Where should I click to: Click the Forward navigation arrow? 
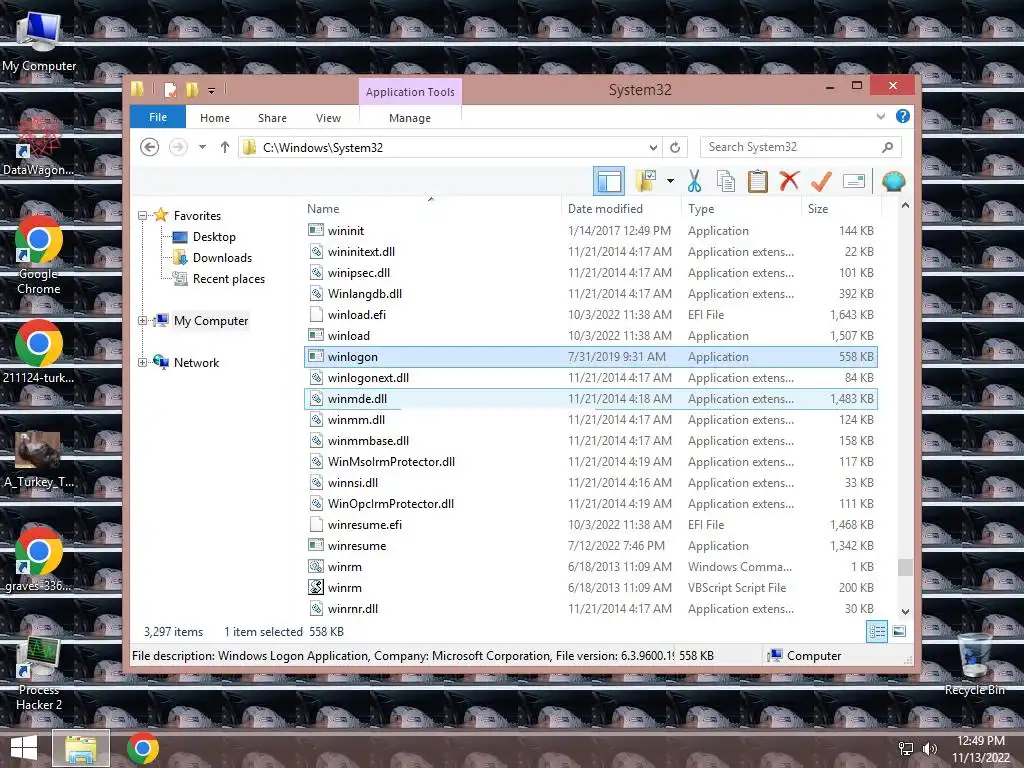pos(178,148)
